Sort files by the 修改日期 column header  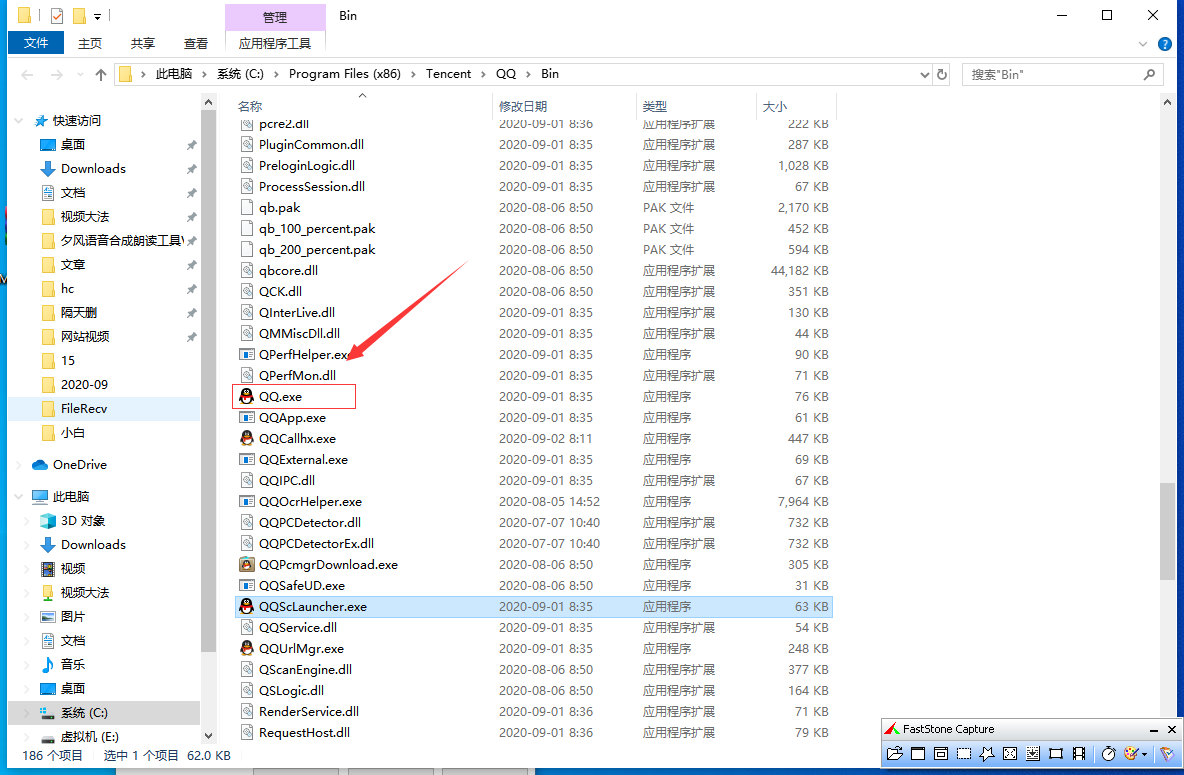tap(523, 106)
